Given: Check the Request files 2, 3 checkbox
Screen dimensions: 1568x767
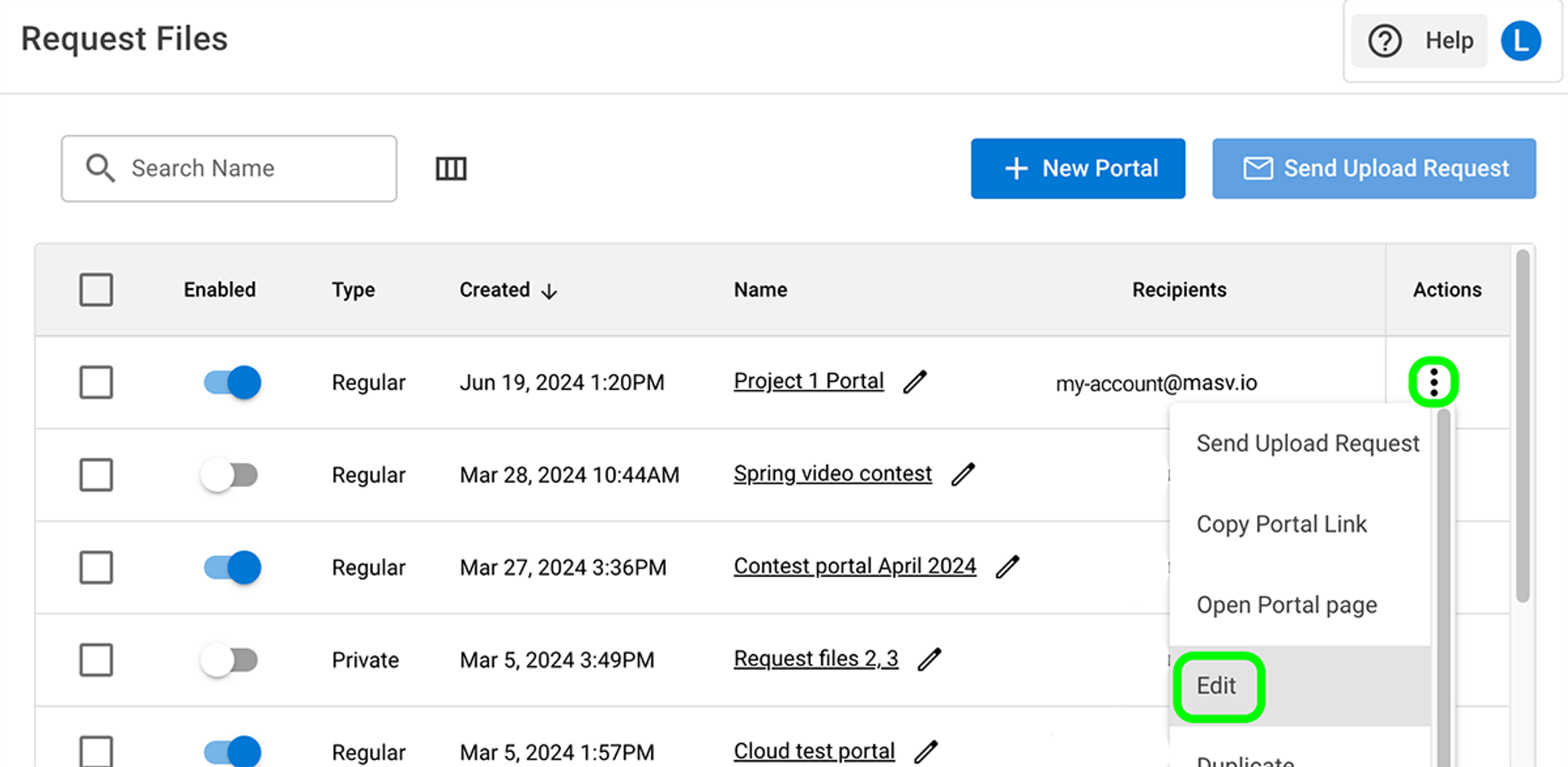Looking at the screenshot, I should pos(96,660).
